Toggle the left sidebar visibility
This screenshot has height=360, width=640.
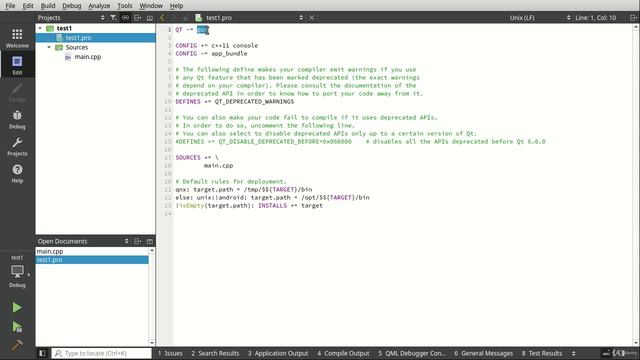(42, 353)
